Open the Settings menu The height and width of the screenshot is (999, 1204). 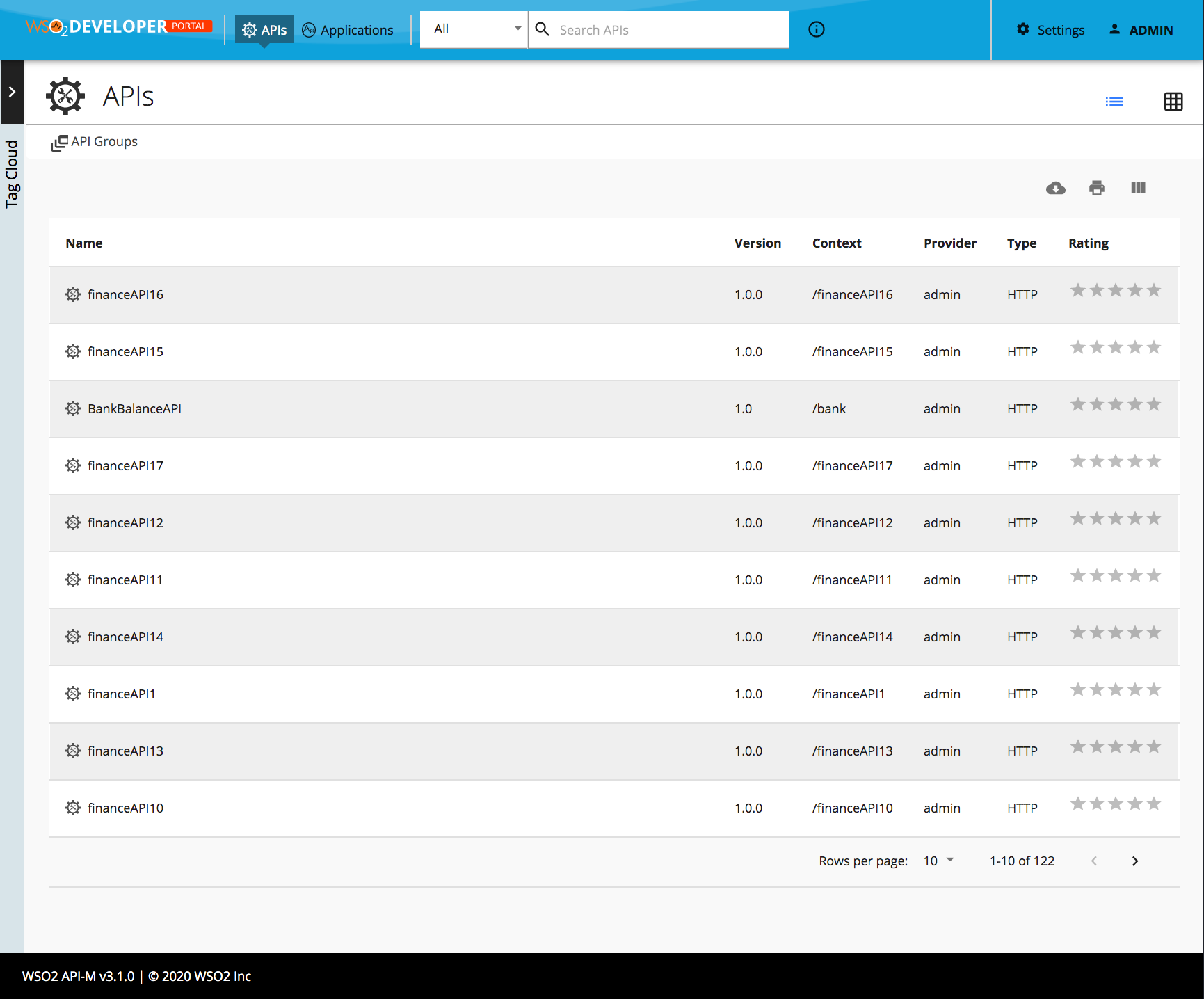1050,30
